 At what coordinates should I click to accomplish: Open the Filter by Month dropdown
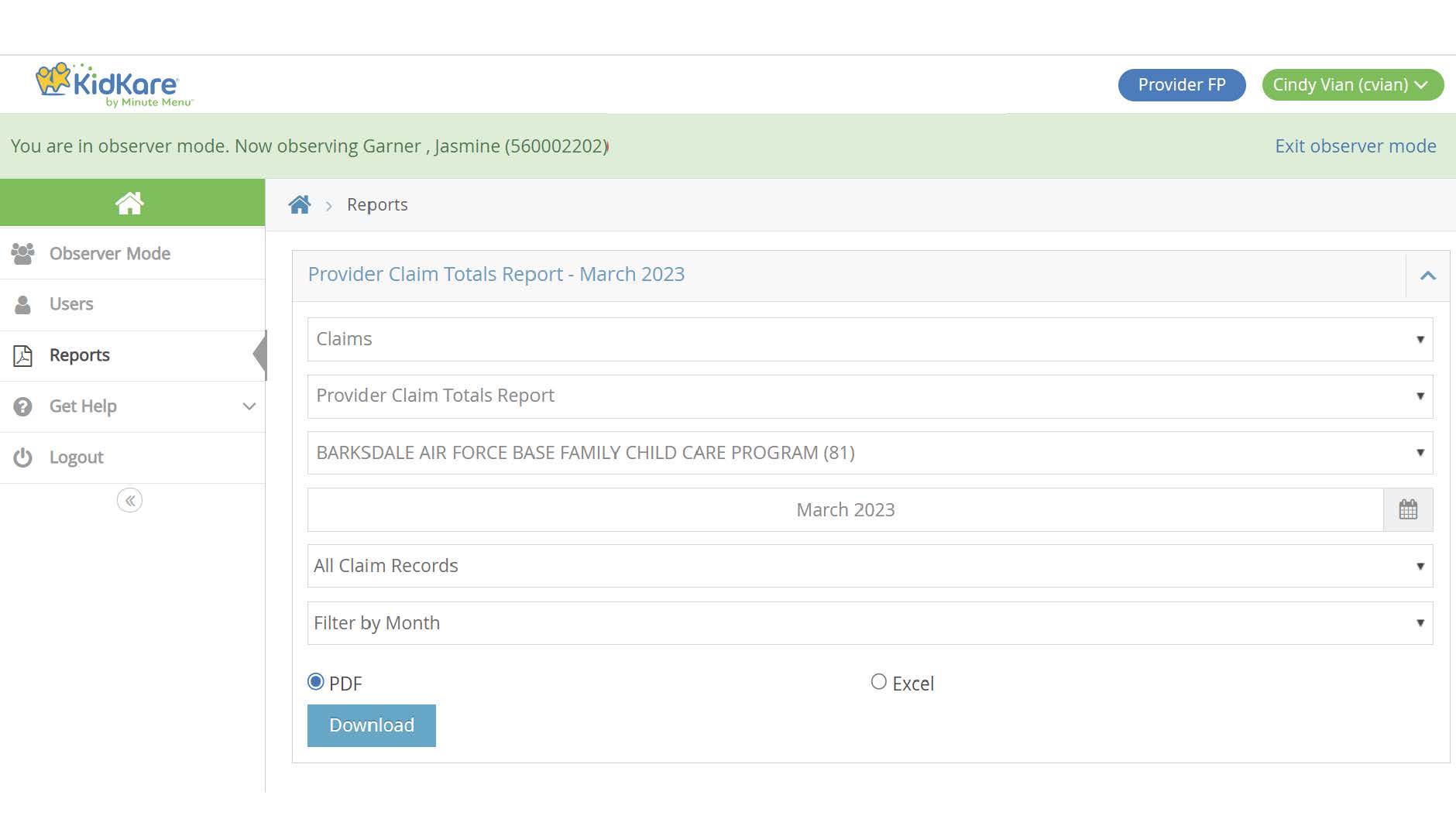pos(870,623)
